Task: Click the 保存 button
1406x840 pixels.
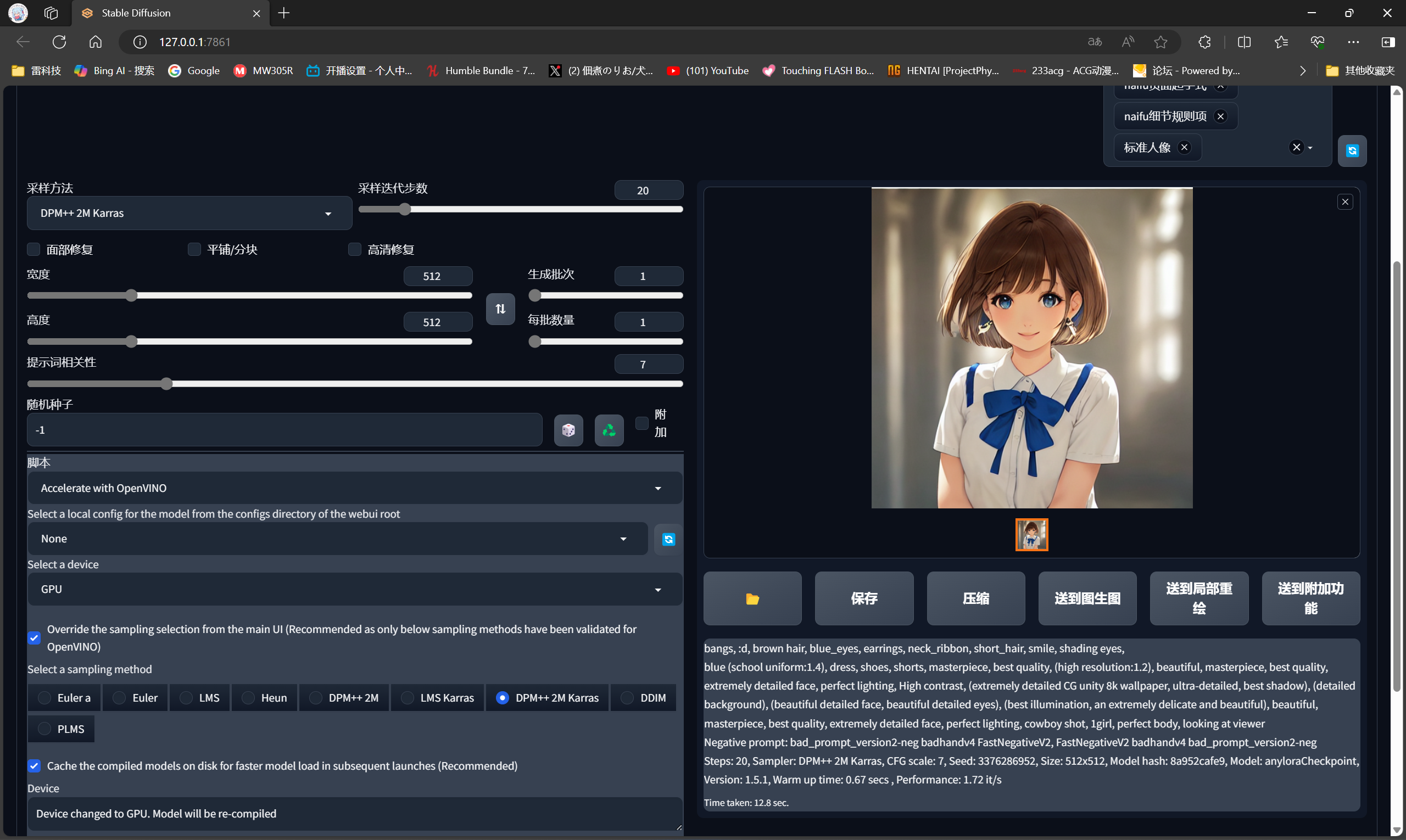Action: [x=863, y=598]
